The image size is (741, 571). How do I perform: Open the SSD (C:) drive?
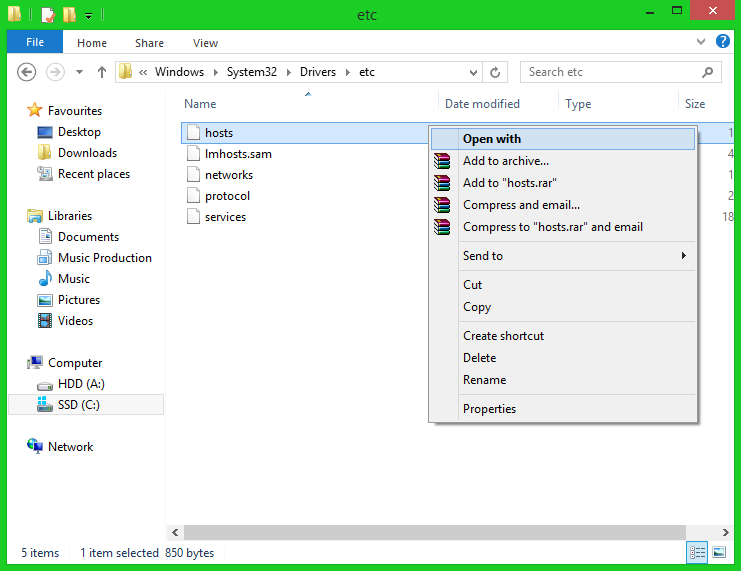click(86, 405)
